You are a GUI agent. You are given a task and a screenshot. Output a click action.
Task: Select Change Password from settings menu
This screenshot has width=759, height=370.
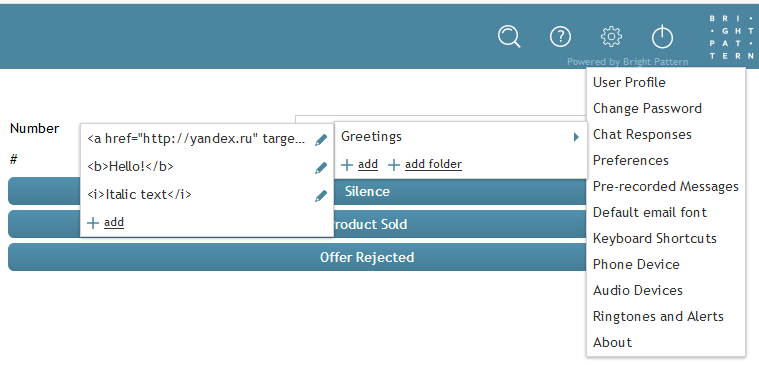(x=647, y=108)
